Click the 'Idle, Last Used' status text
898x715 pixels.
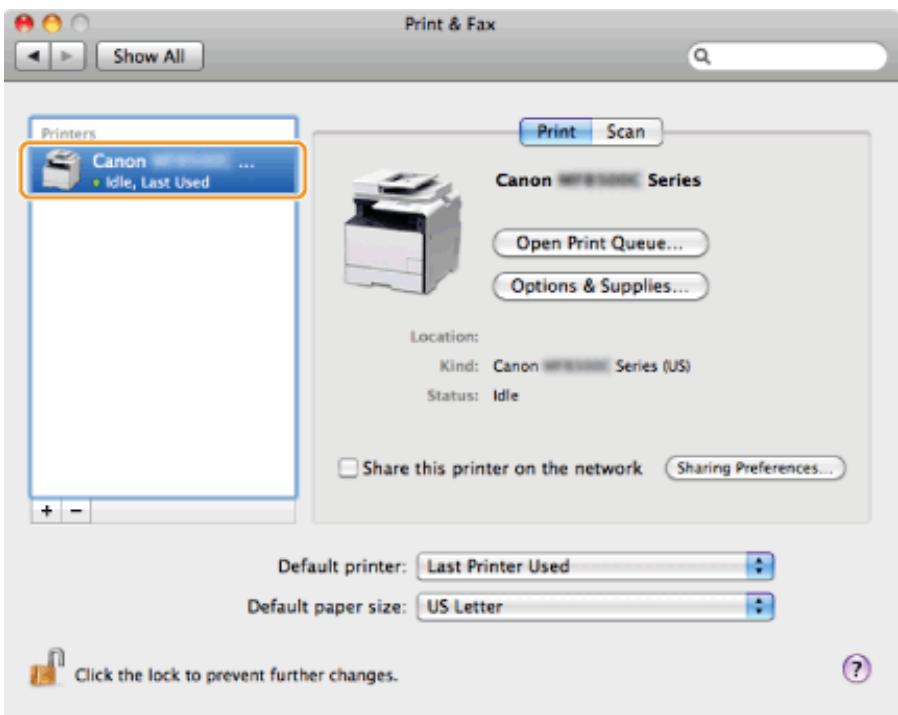pos(157,183)
